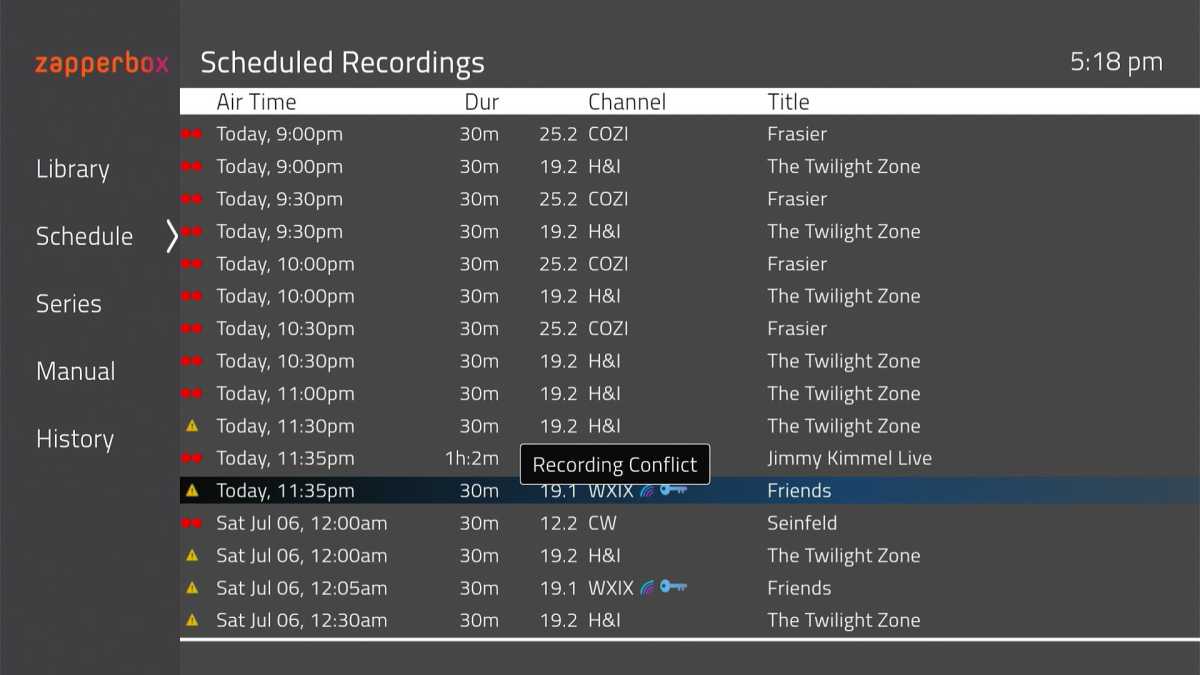Click Today, 11:30pm air time
The height and width of the screenshot is (675, 1200).
pyautogui.click(x=285, y=426)
